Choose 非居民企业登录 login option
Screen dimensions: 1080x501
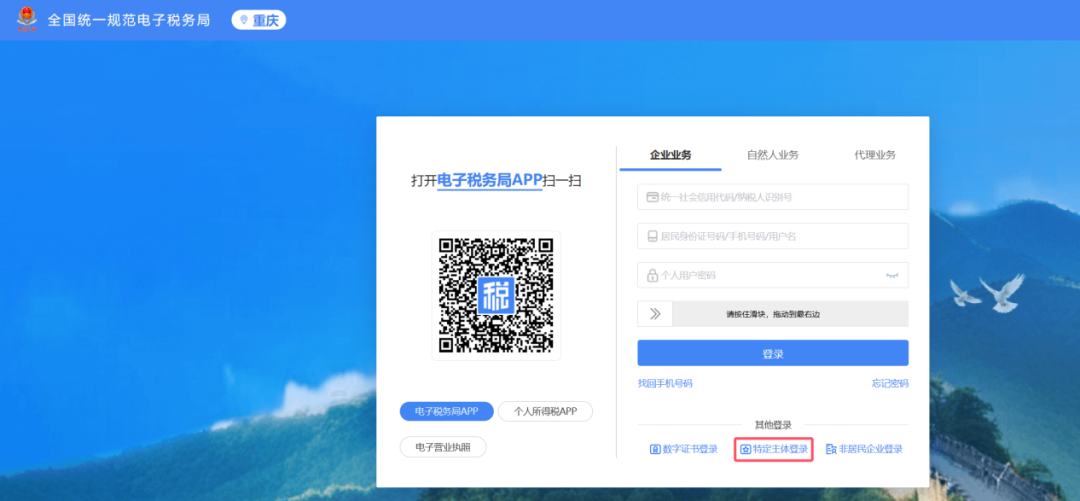[864, 449]
